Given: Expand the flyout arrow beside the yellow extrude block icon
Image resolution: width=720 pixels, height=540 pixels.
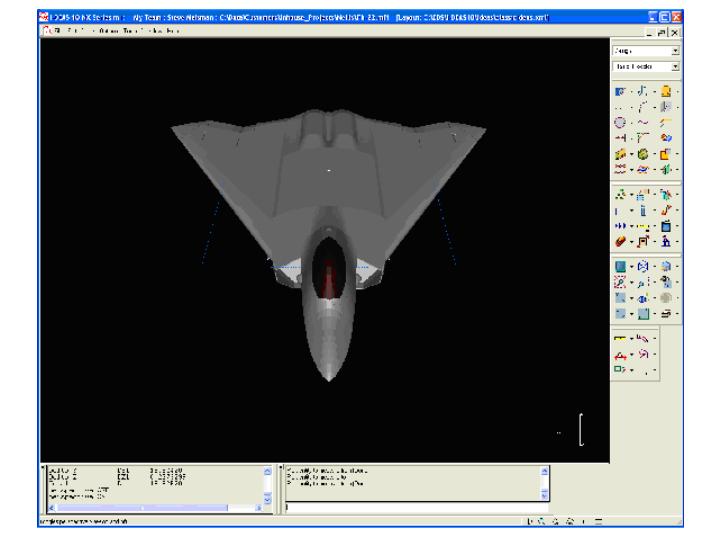Looking at the screenshot, I should (x=632, y=155).
